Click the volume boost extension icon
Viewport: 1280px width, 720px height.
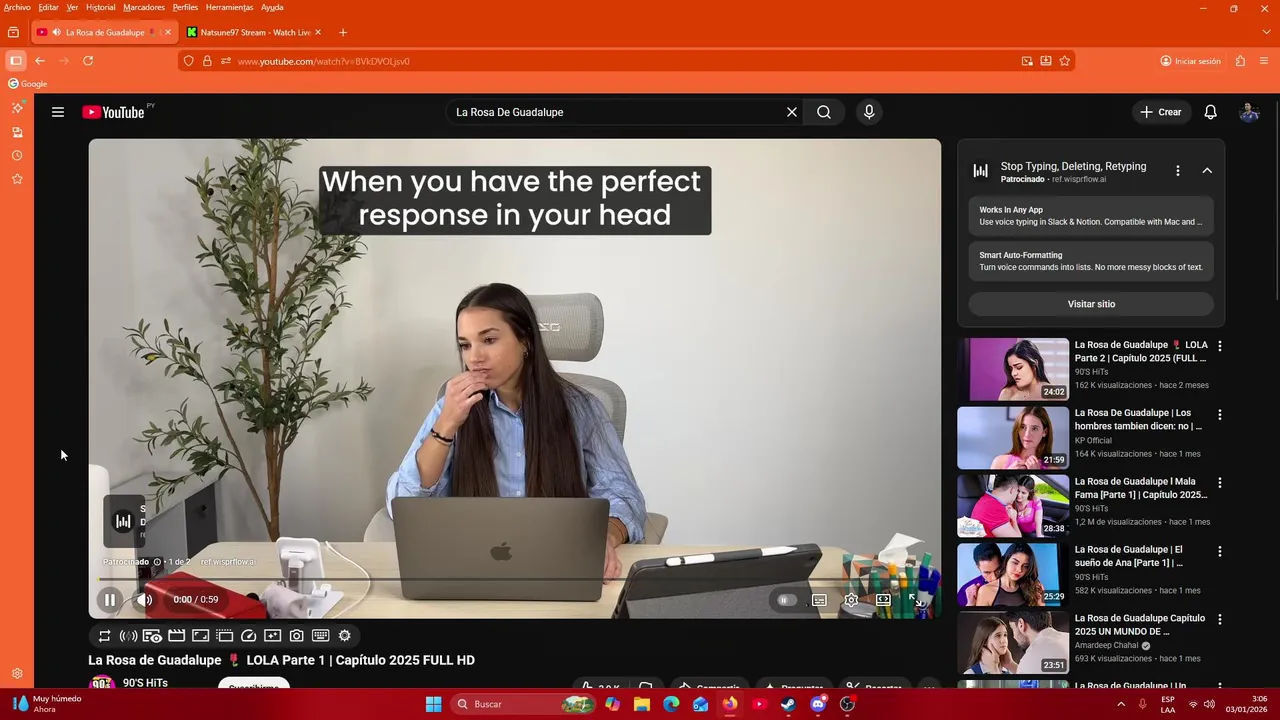pyautogui.click(x=128, y=636)
